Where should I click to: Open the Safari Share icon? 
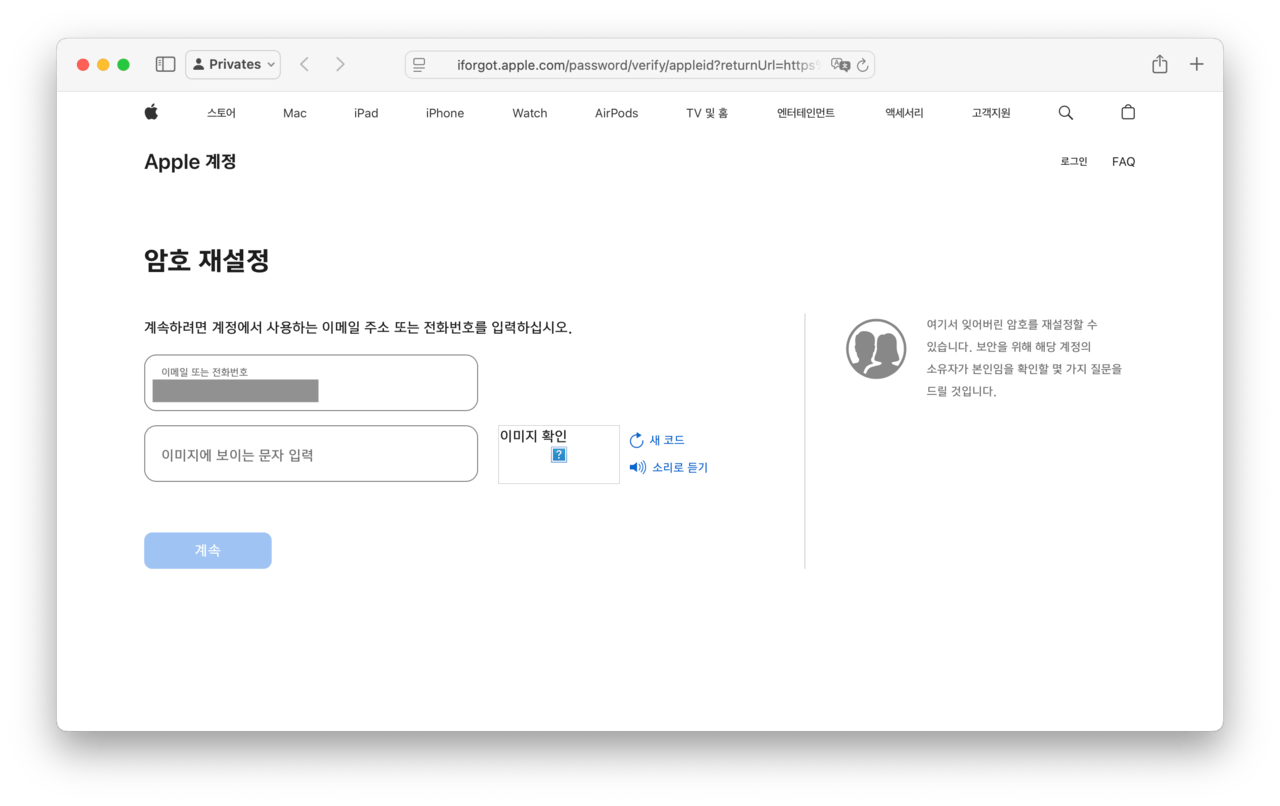click(x=1160, y=64)
